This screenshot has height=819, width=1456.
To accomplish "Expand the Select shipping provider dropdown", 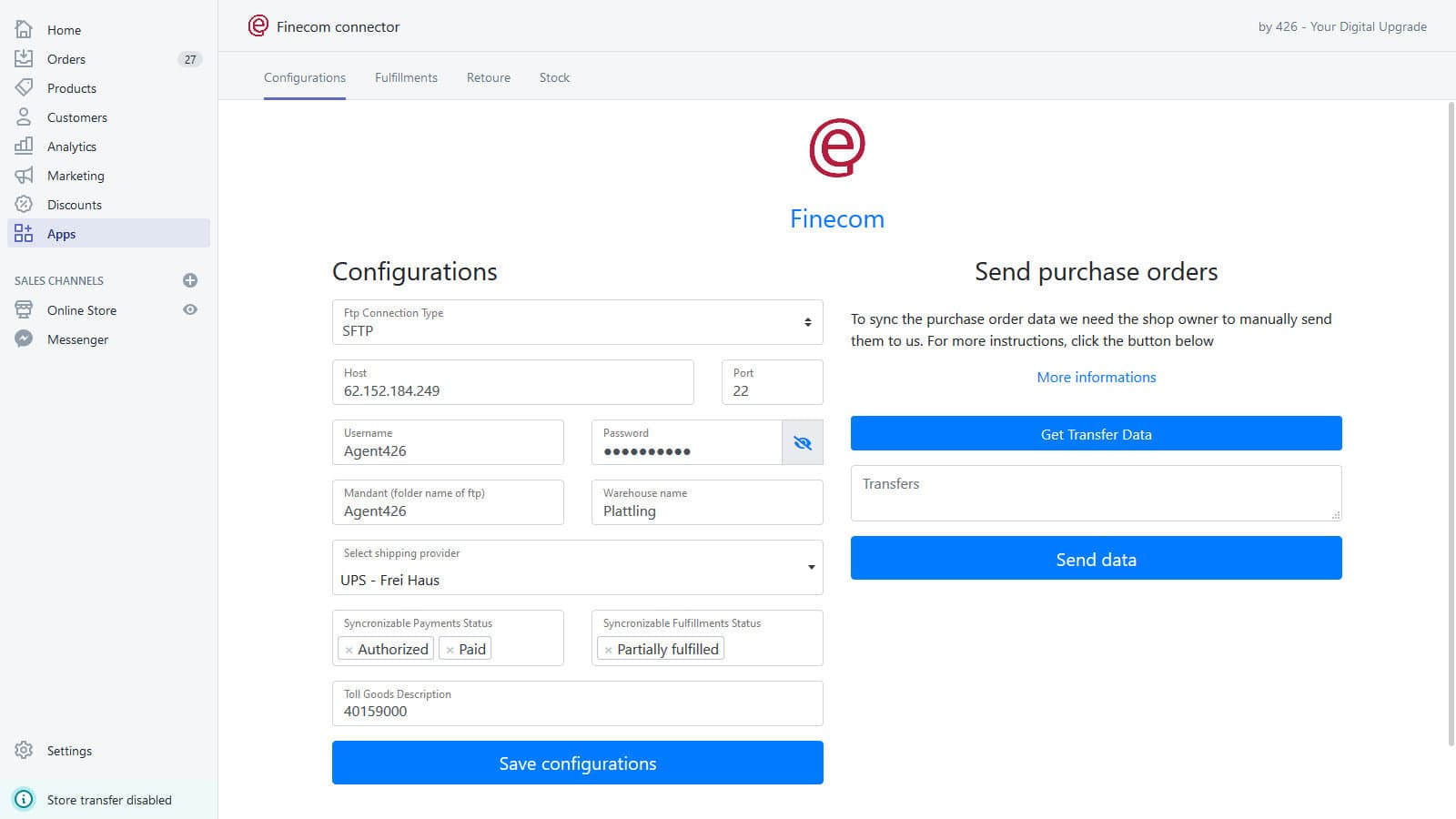I will point(811,567).
